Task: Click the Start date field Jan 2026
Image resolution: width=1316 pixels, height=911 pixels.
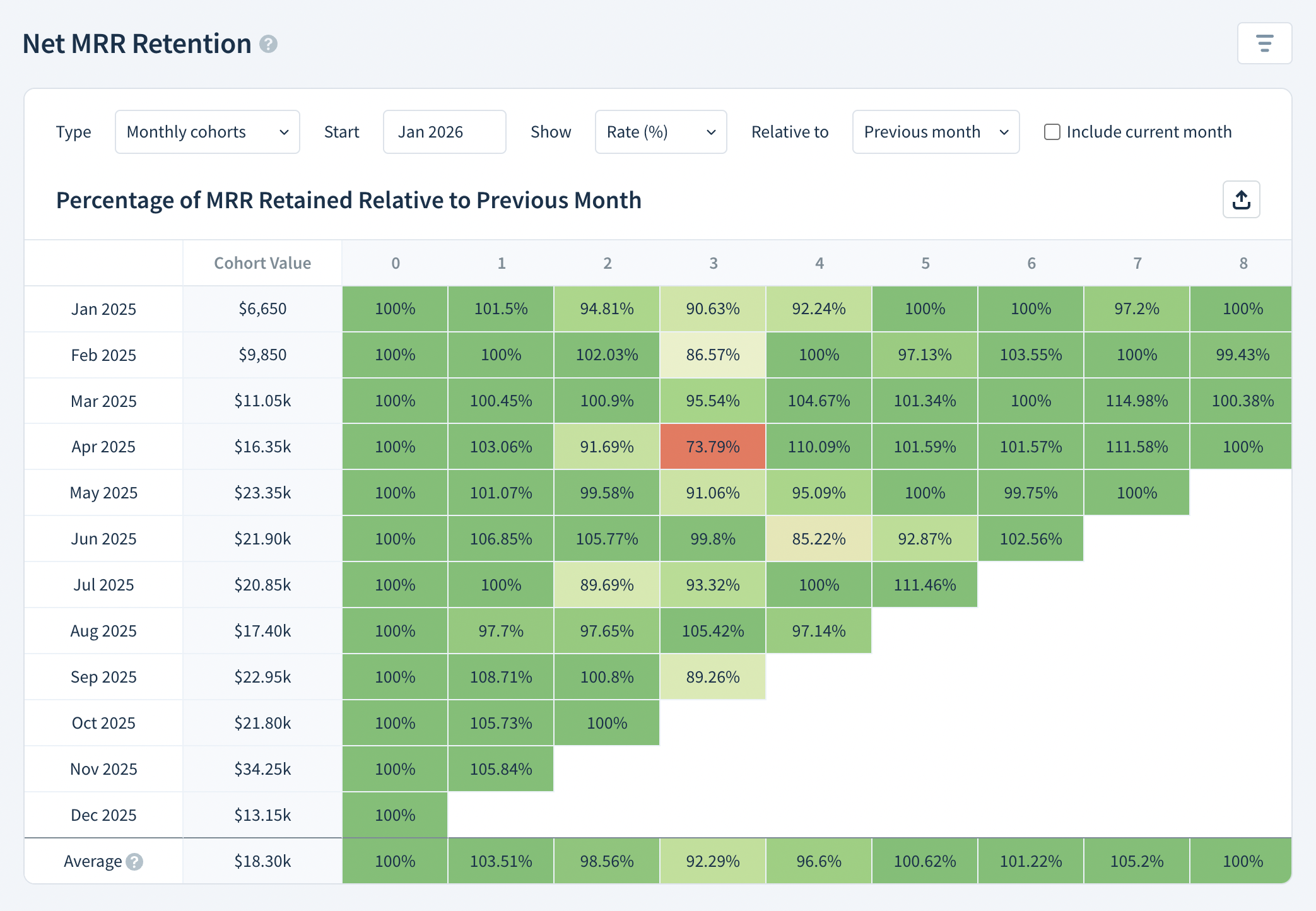Action: [444, 132]
